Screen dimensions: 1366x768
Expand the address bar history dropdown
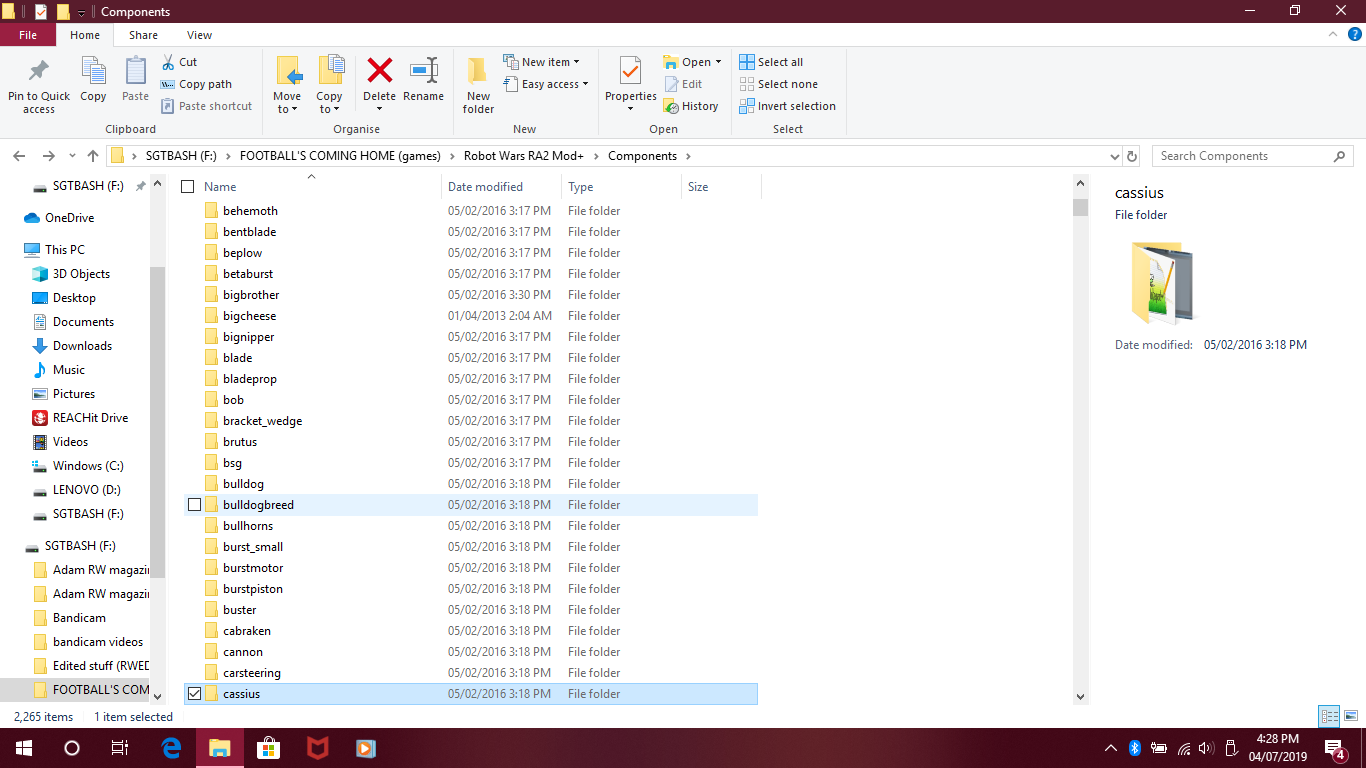click(x=1115, y=157)
